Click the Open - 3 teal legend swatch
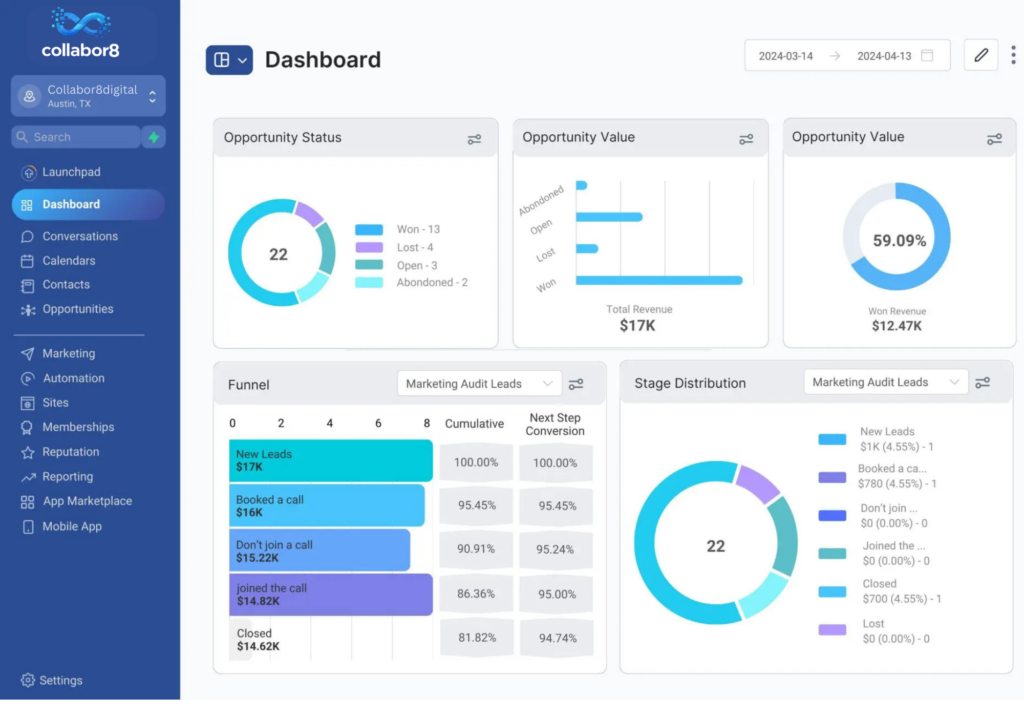 point(369,265)
